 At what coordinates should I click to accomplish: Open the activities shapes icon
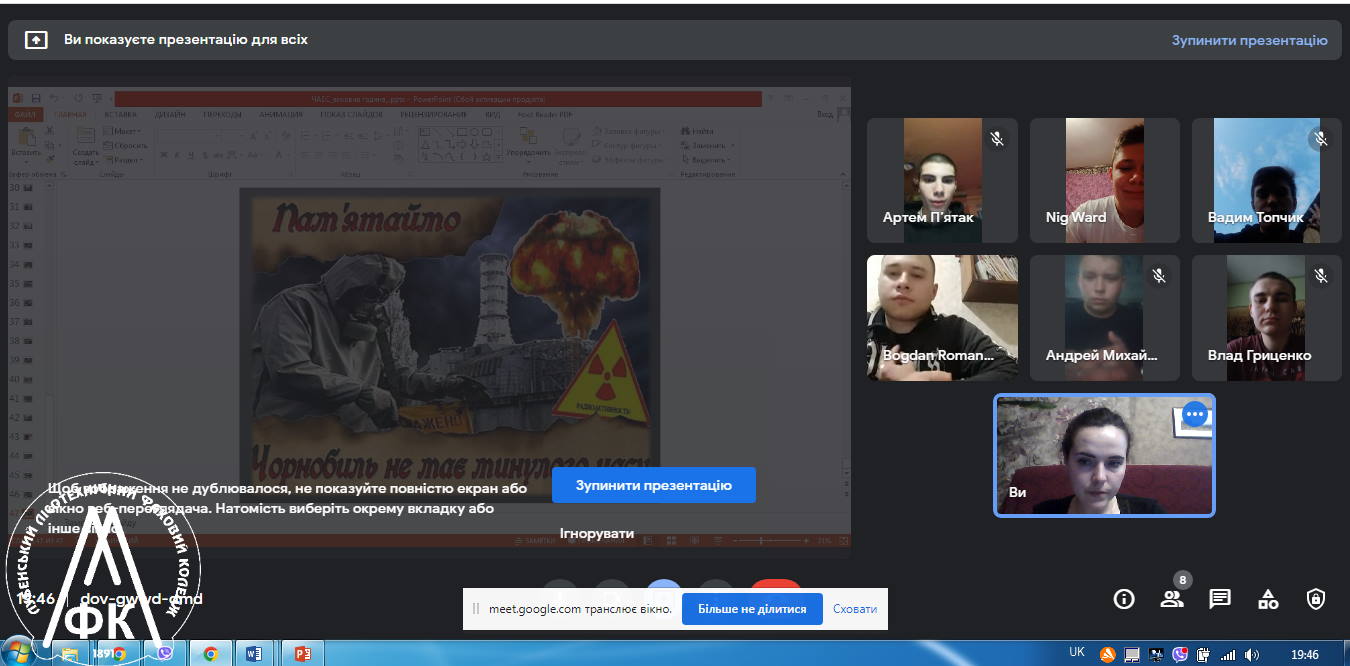point(1268,599)
